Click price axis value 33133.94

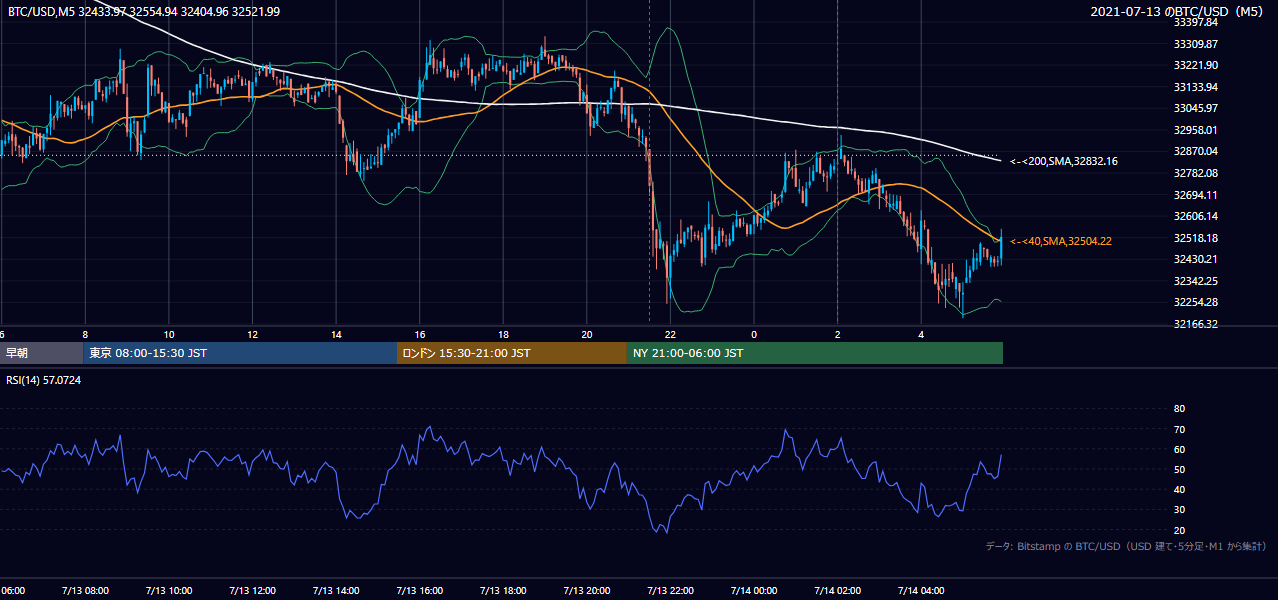[x=1196, y=87]
